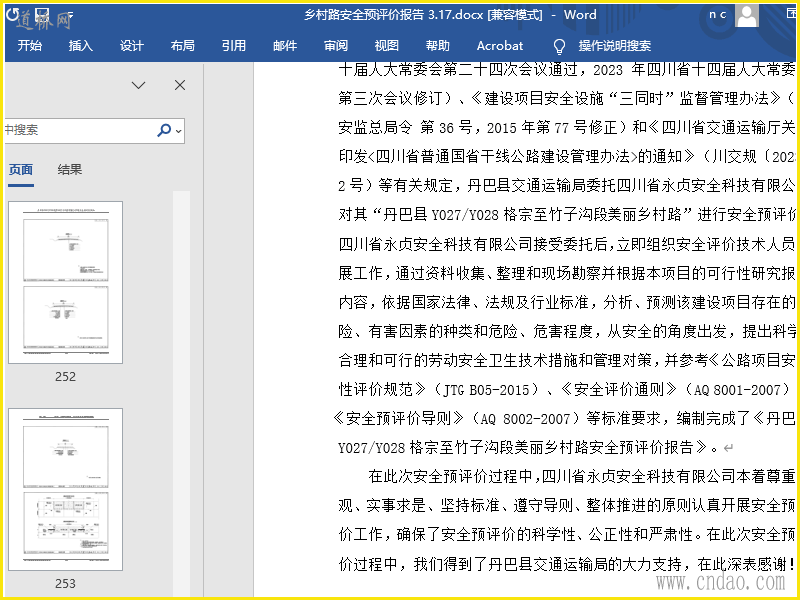Click the 操作说明搜索 search box
Screen dimensions: 800x600
(615, 45)
